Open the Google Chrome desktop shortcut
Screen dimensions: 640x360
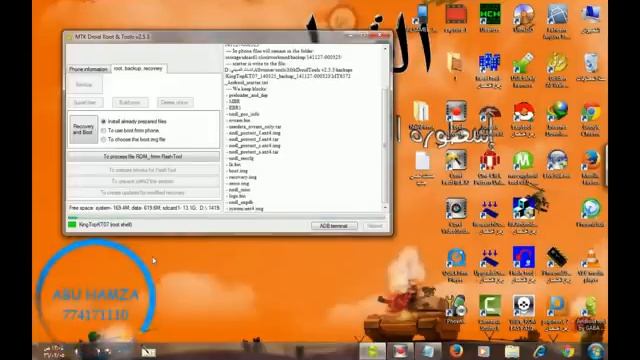591,119
